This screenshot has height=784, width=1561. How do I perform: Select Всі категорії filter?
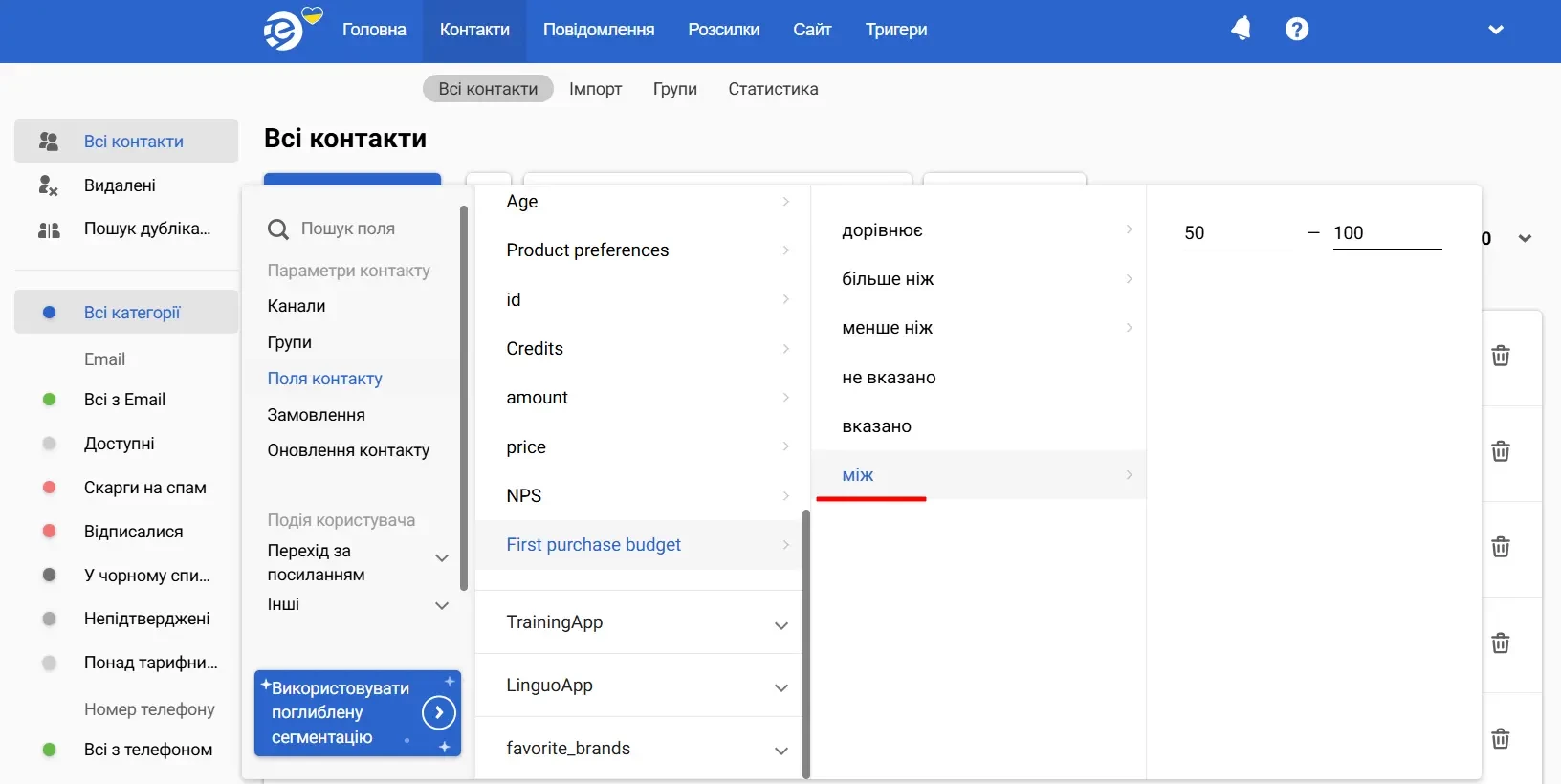coord(126,313)
